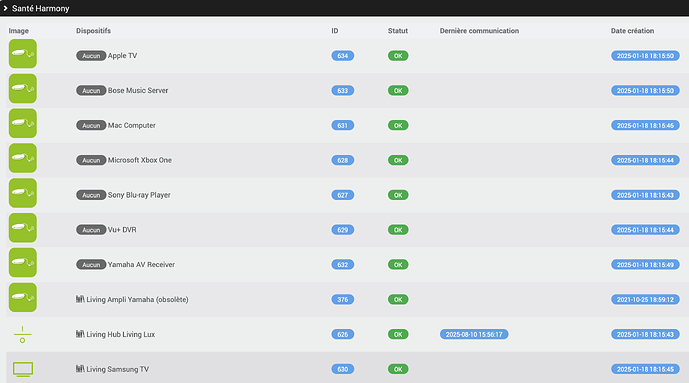The height and width of the screenshot is (383, 689).
Task: Open the Sony Blu-ray Player device link
Action: click(139, 195)
